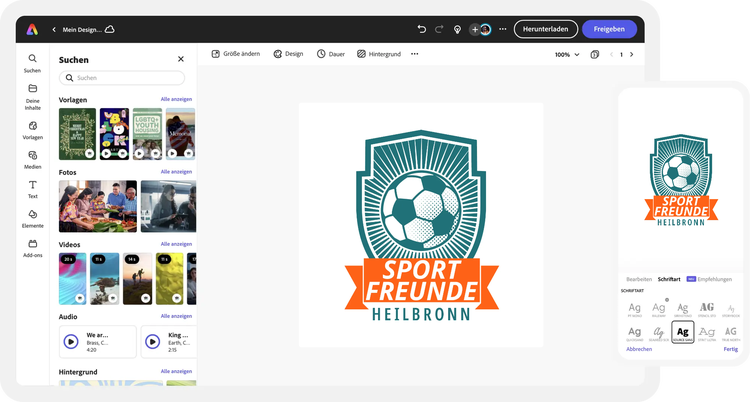
Task: Click the Mein Design title
Action: pos(82,30)
